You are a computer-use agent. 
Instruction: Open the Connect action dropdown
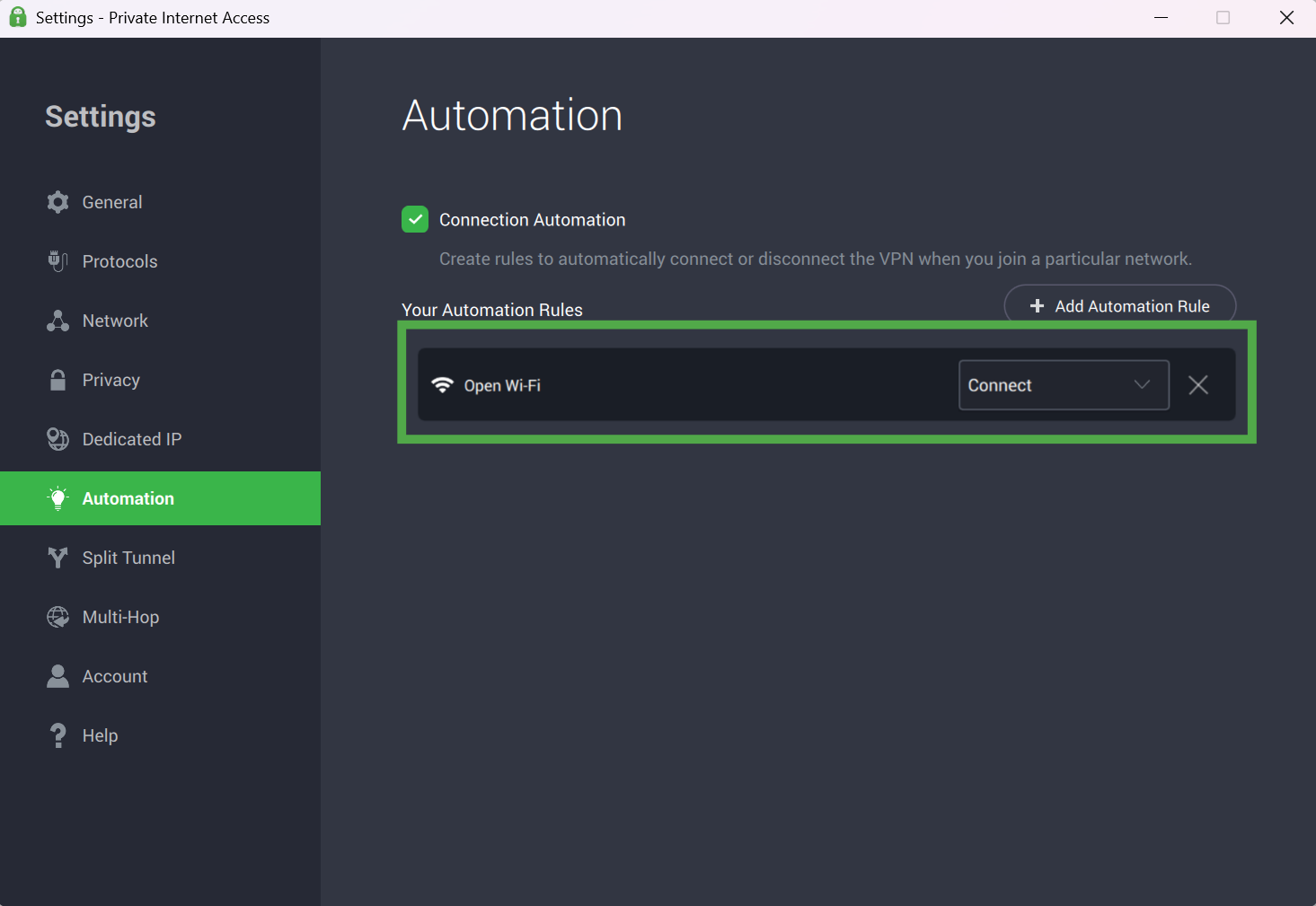[x=1064, y=385]
